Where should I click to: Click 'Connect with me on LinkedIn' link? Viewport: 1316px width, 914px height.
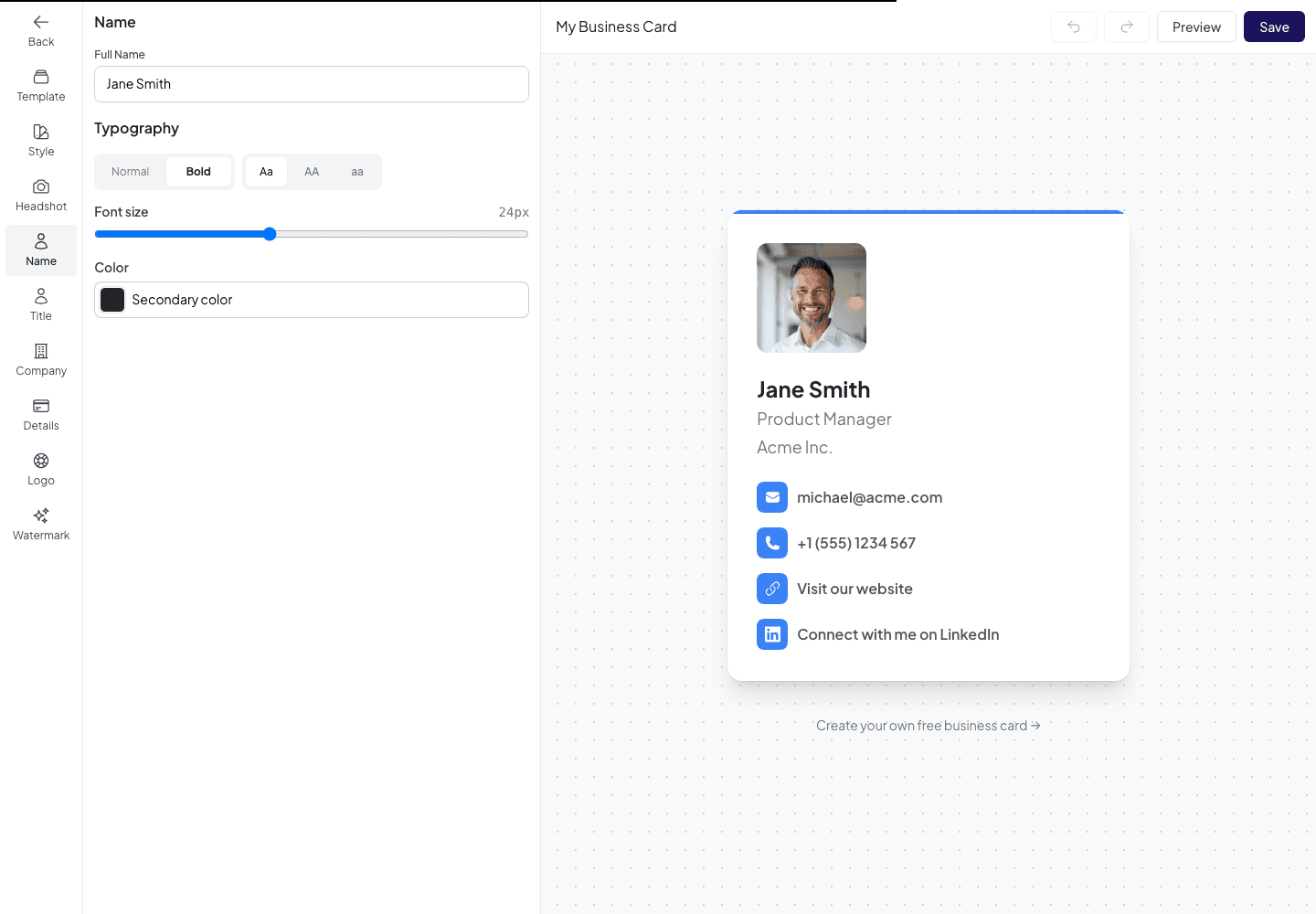point(897,634)
